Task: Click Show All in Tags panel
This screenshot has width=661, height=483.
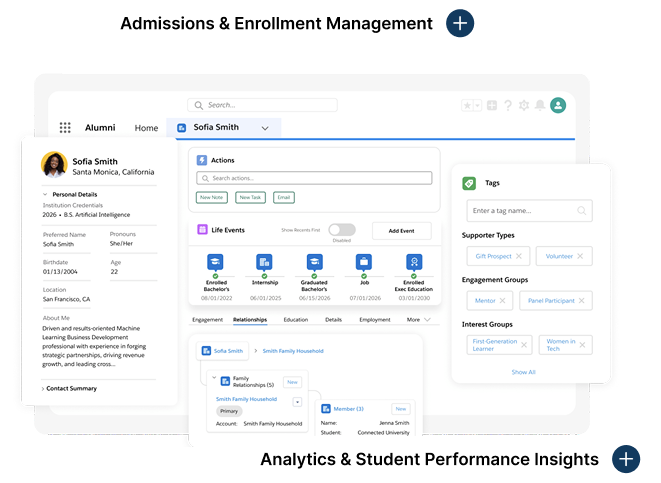Action: tap(523, 372)
